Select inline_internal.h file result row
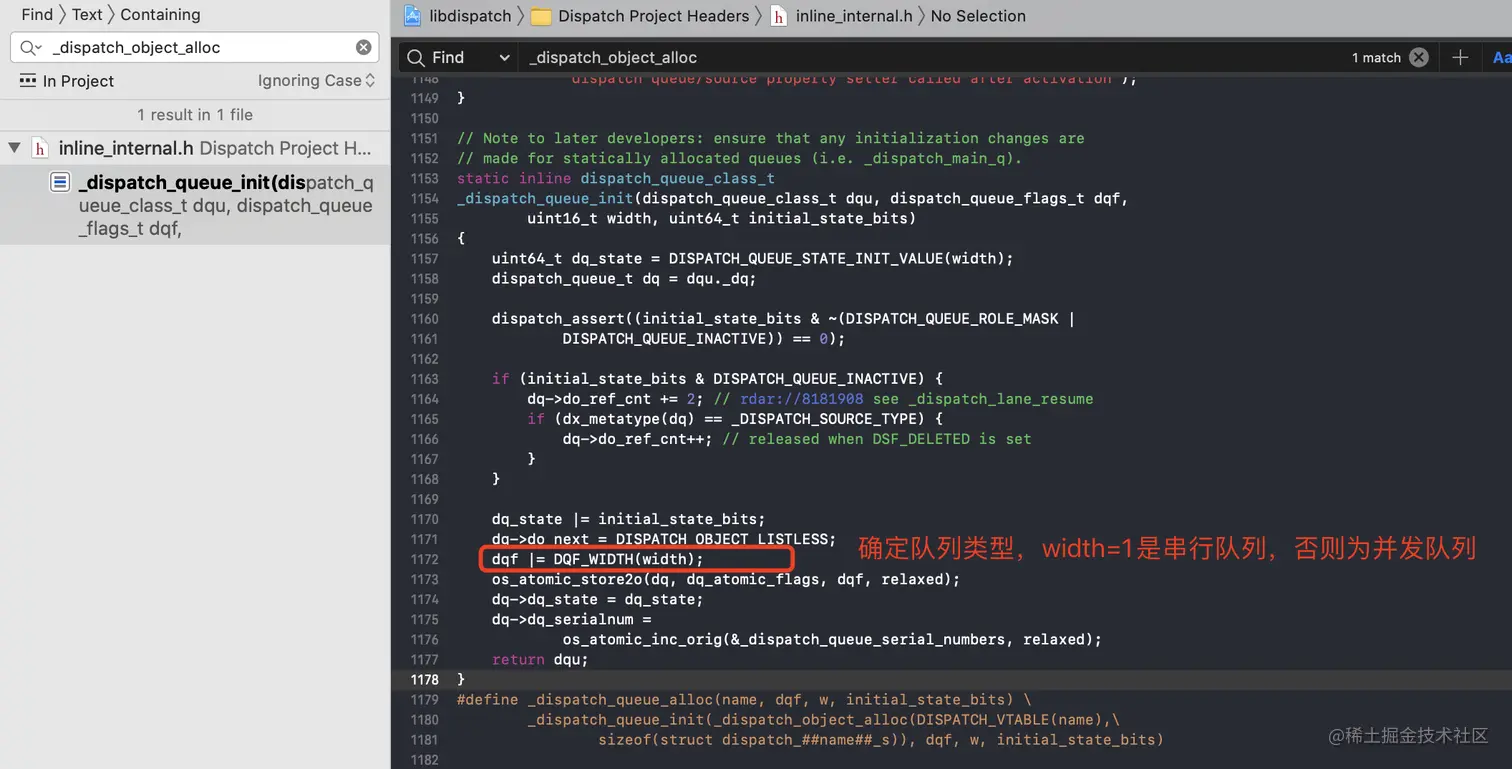The image size is (1512, 769). coord(195,148)
